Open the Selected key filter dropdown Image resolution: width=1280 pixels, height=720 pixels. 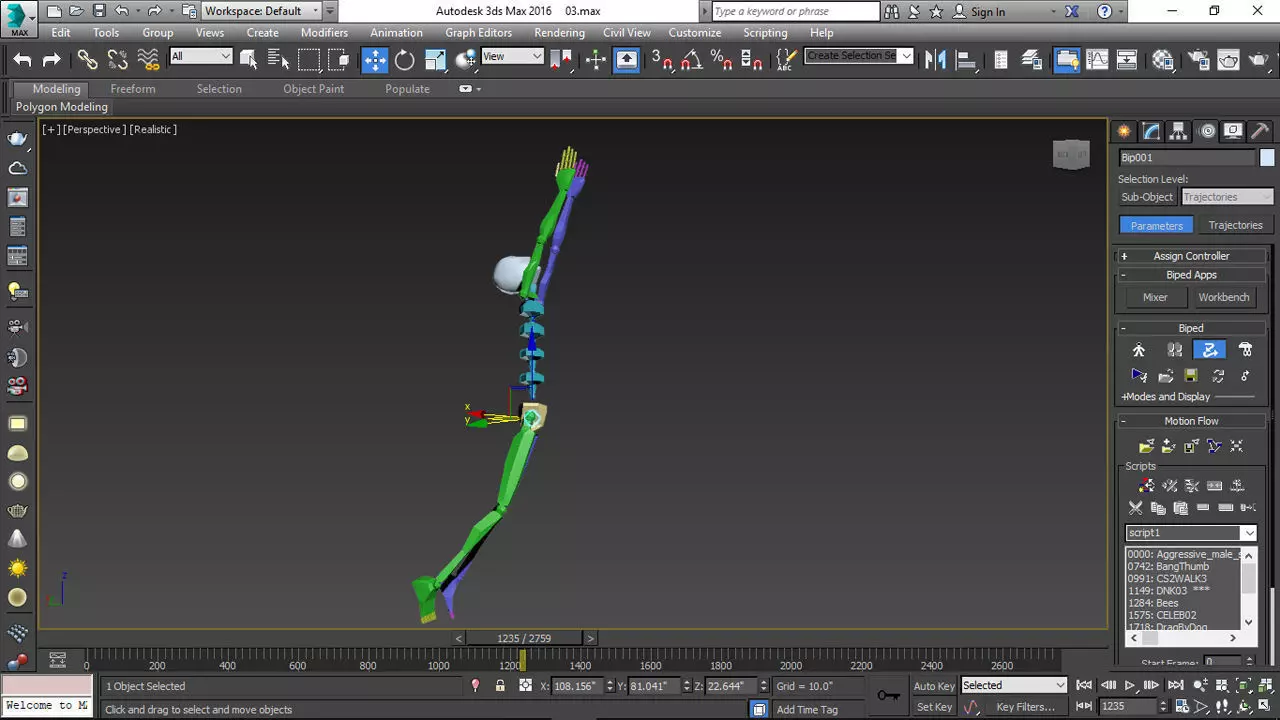1014,686
